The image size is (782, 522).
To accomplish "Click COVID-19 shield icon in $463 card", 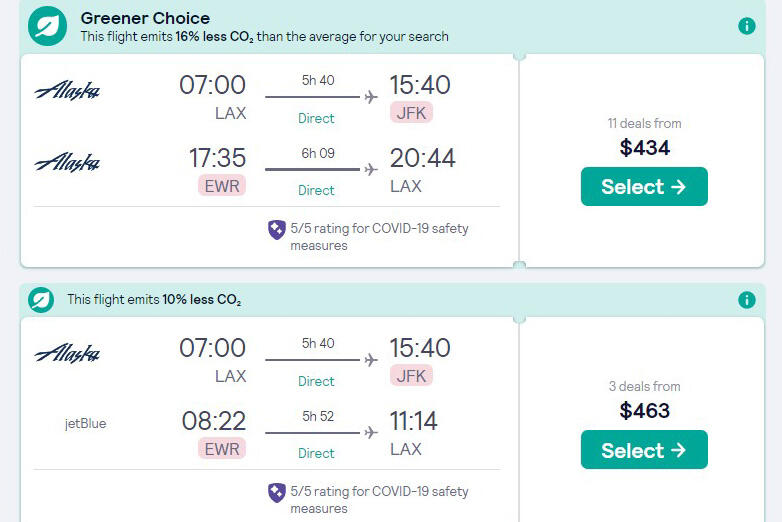I will pos(277,493).
